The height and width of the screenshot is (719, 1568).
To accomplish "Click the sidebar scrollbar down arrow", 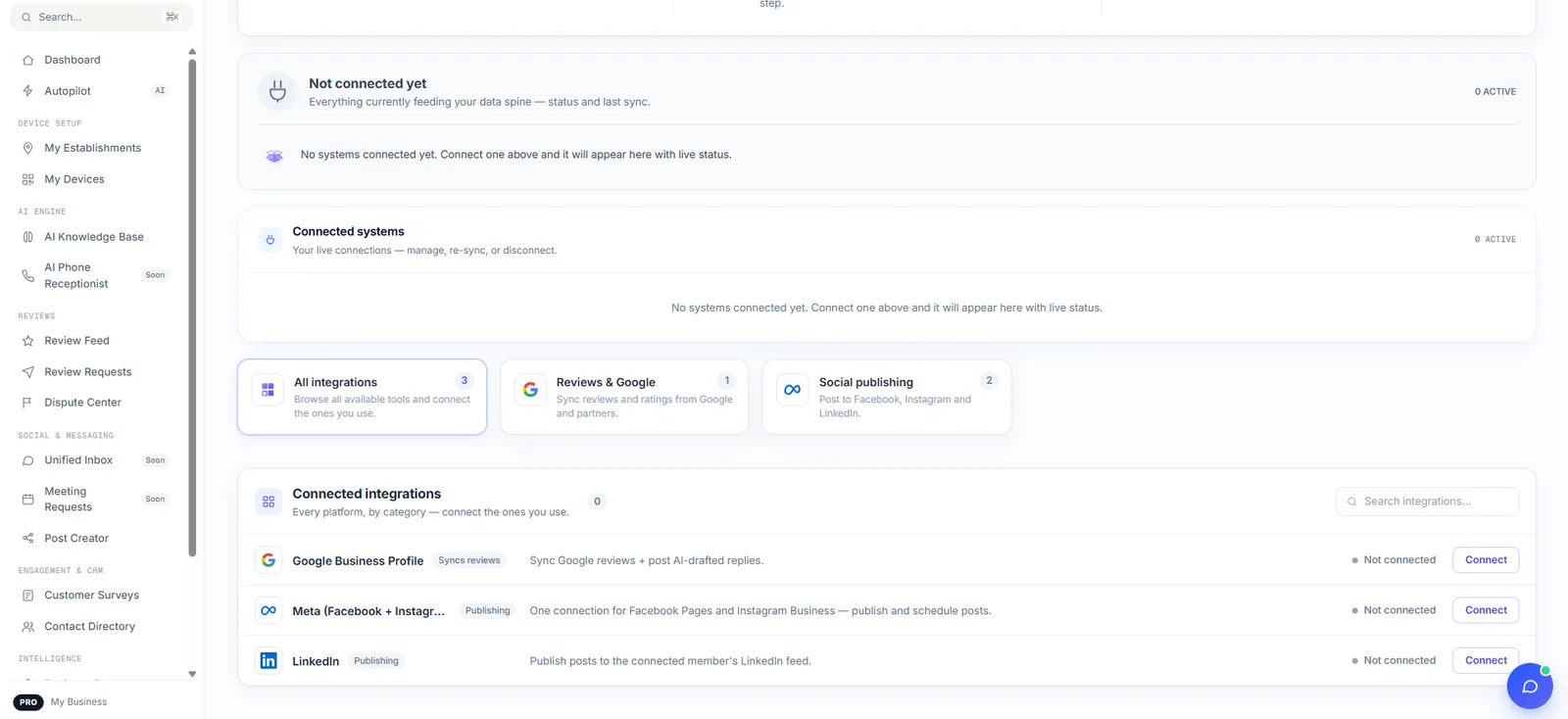I will [192, 674].
